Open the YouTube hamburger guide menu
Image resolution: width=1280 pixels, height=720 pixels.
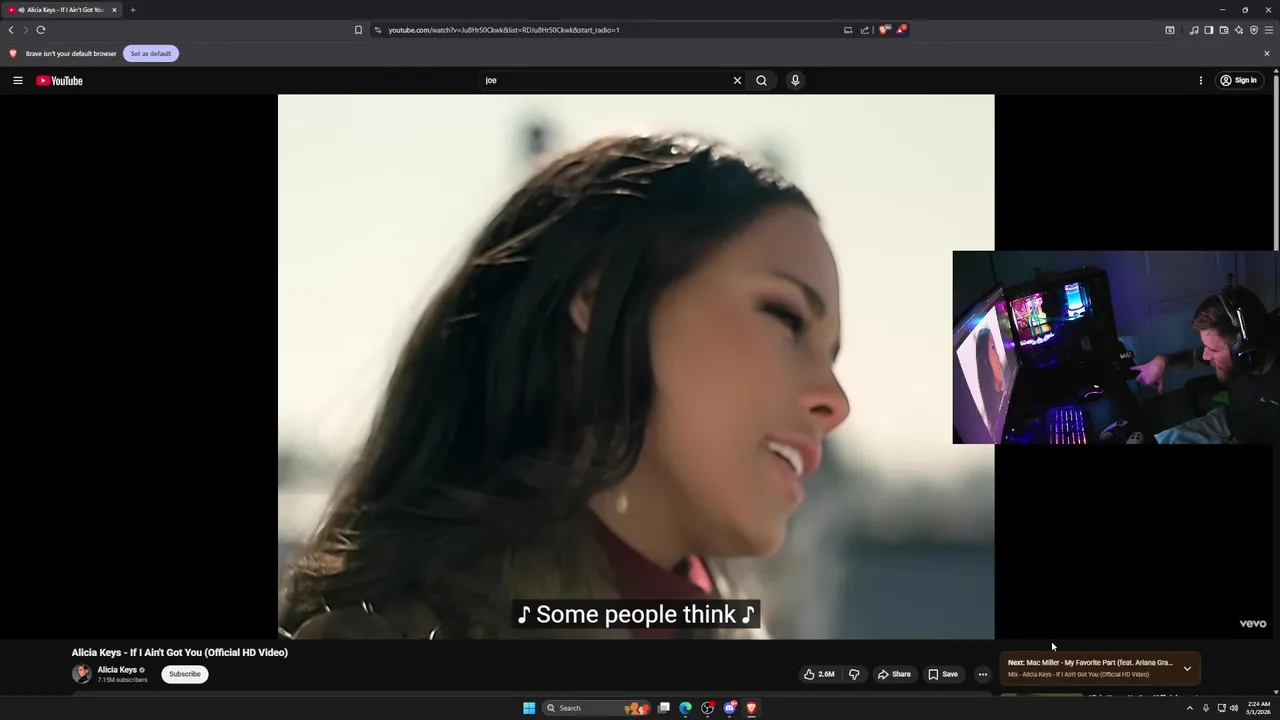(x=17, y=81)
